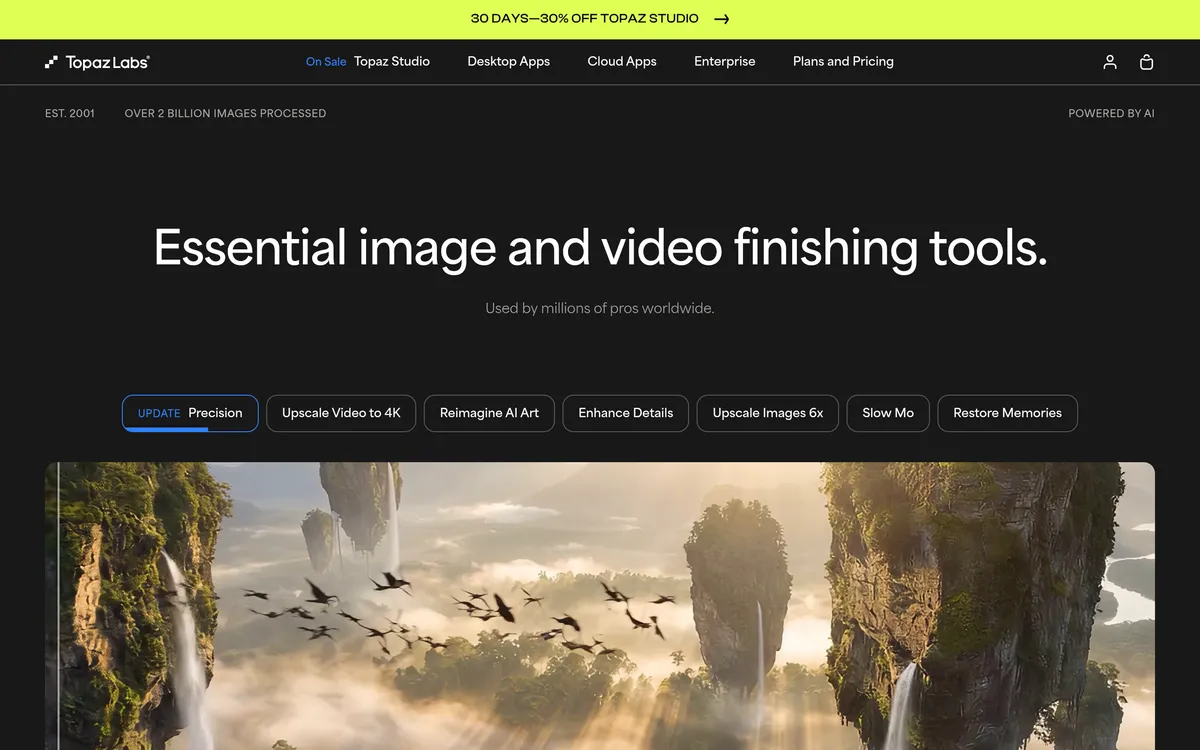Click the 30% off Topaz Studio banner

point(584,19)
